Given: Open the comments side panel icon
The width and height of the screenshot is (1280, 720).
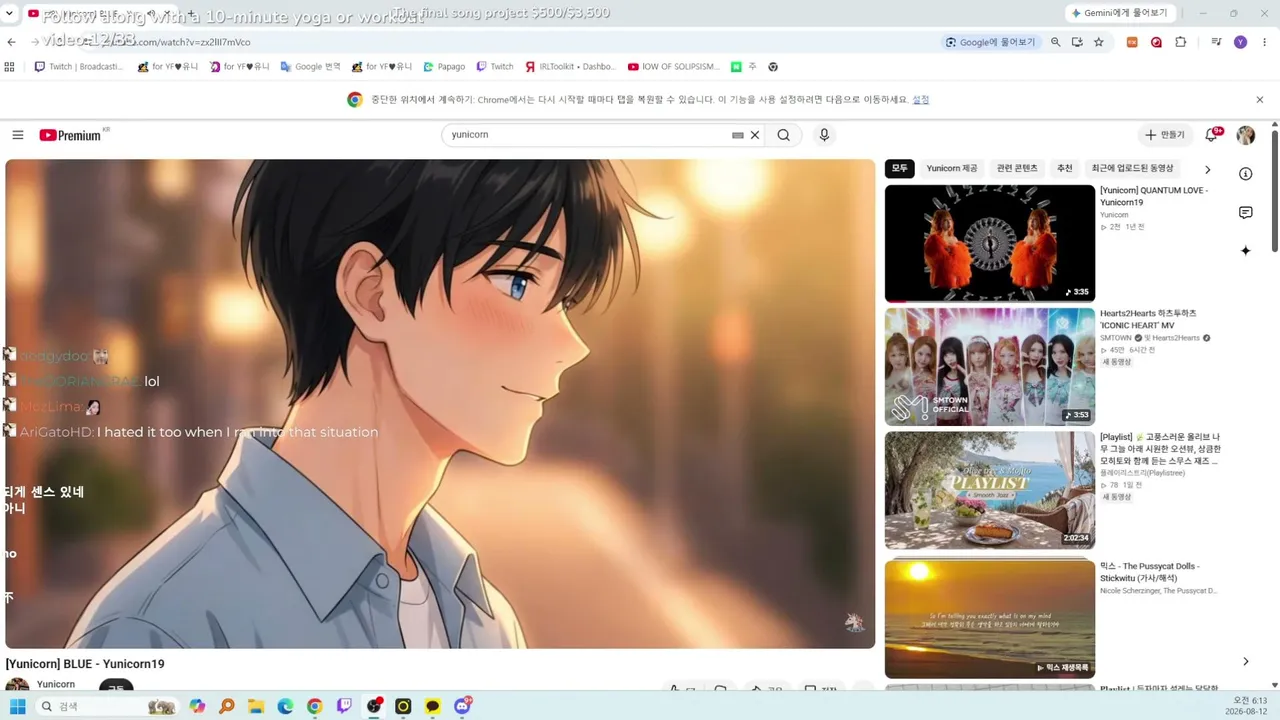Looking at the screenshot, I should [1246, 212].
